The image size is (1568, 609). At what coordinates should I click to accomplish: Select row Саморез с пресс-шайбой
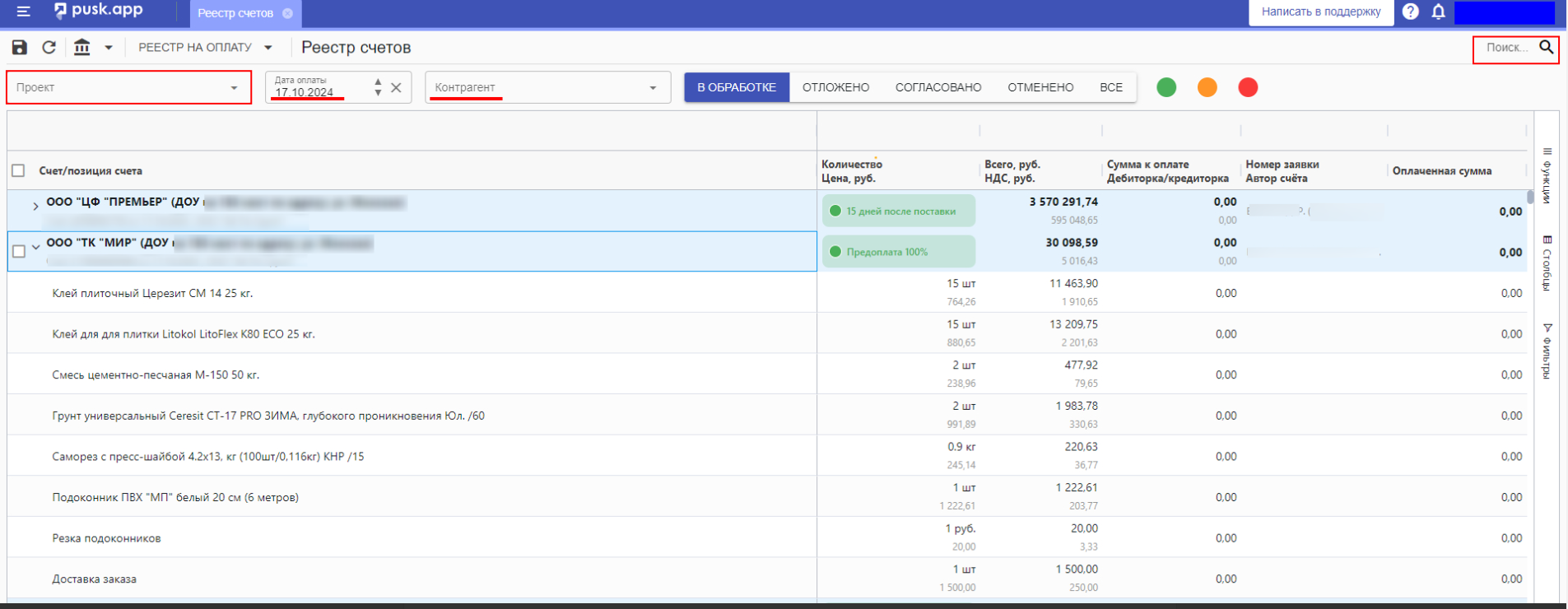click(x=767, y=456)
